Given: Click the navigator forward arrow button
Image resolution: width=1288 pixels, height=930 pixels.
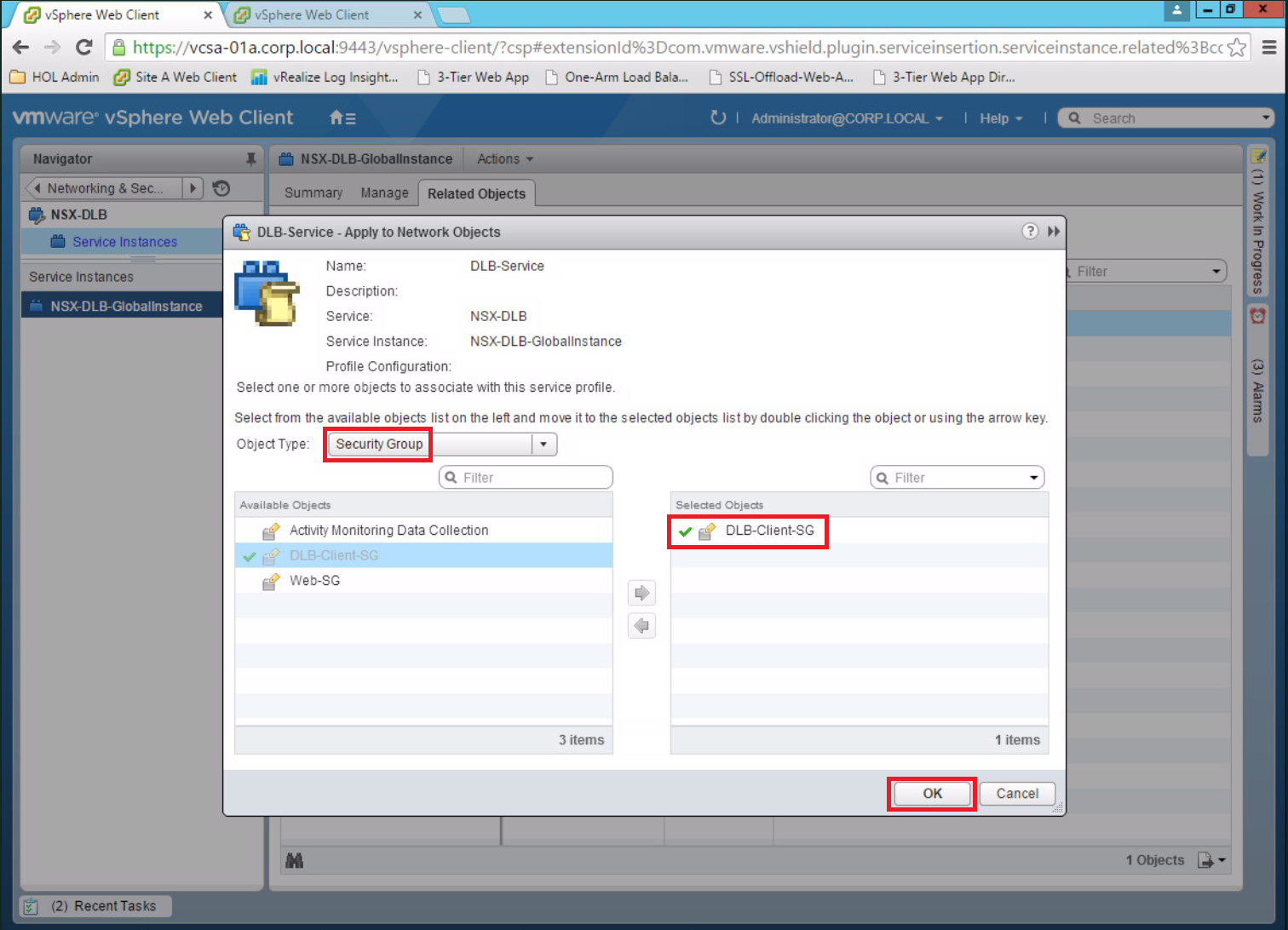Looking at the screenshot, I should [x=193, y=188].
